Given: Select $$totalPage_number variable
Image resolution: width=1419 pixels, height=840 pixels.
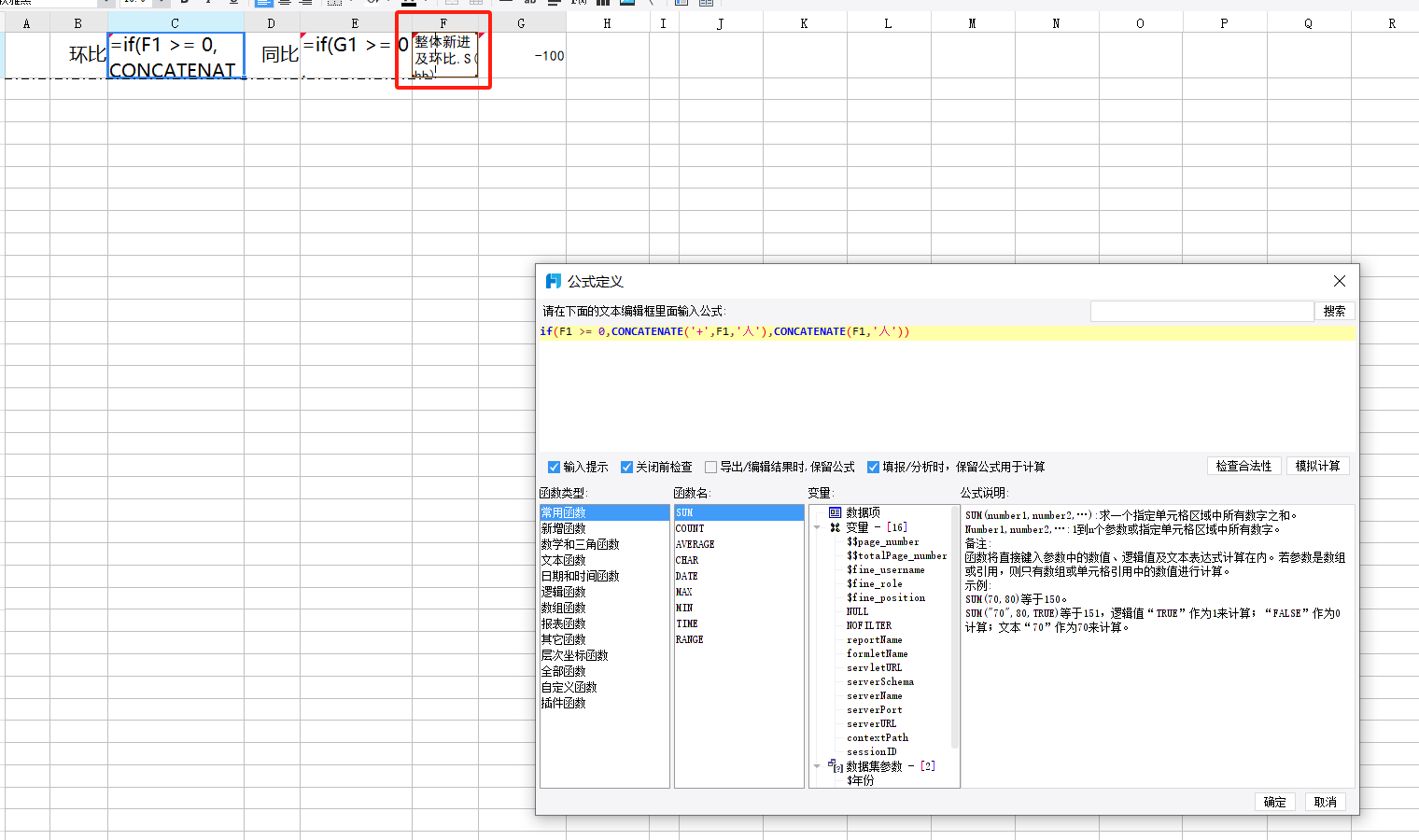Looking at the screenshot, I should (897, 555).
